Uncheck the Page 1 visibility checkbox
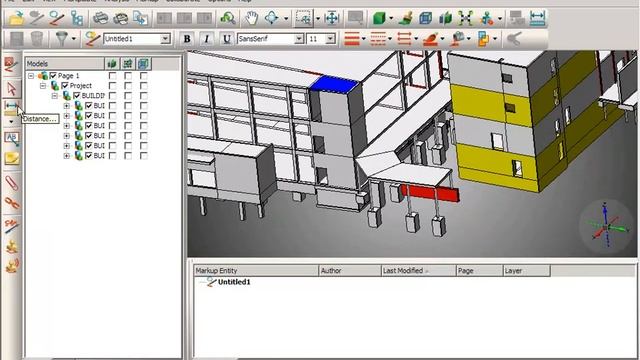This screenshot has width=640, height=360. point(53,76)
